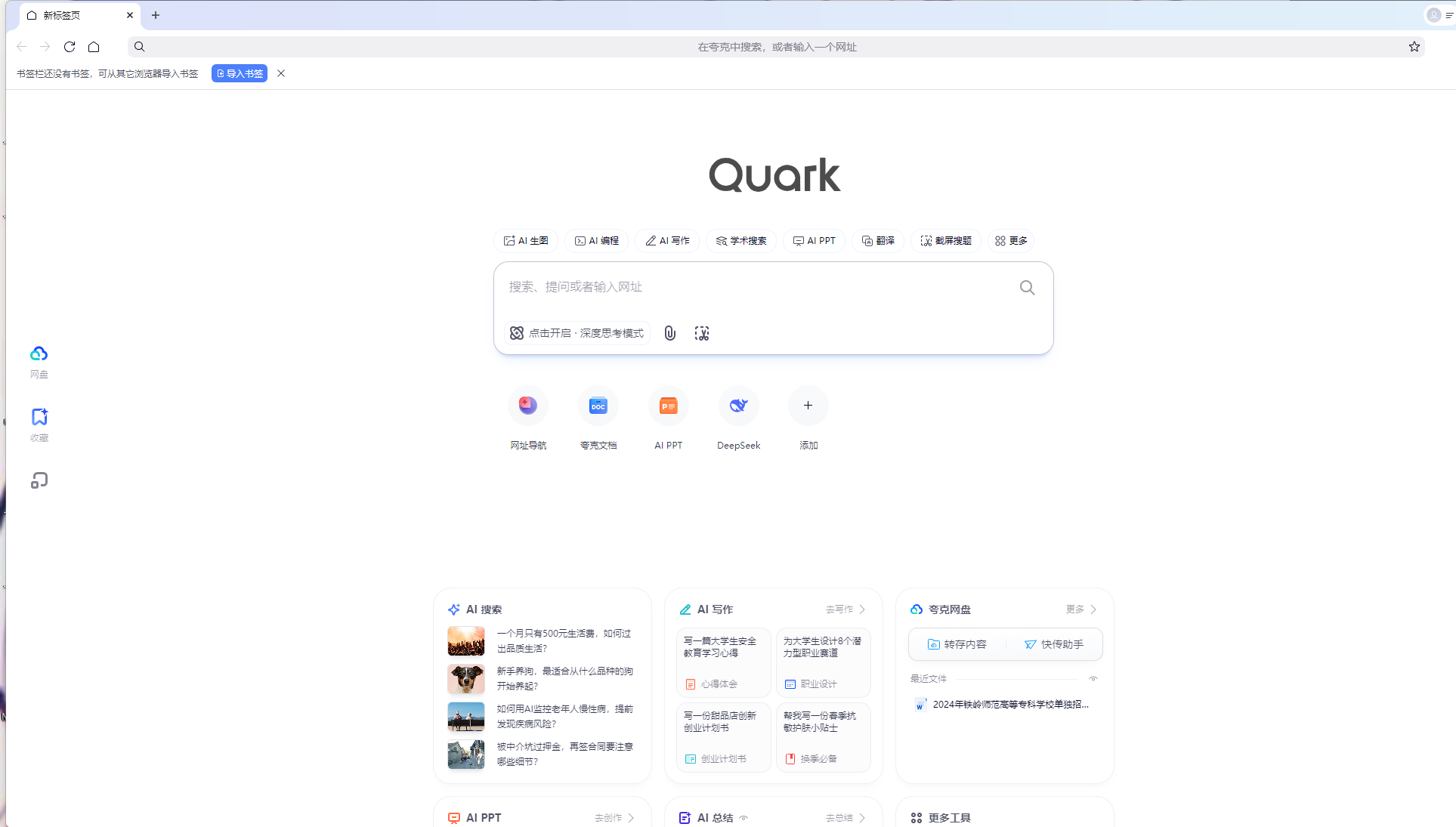Select the AI 生图 chip
The width and height of the screenshot is (1456, 827).
point(526,241)
